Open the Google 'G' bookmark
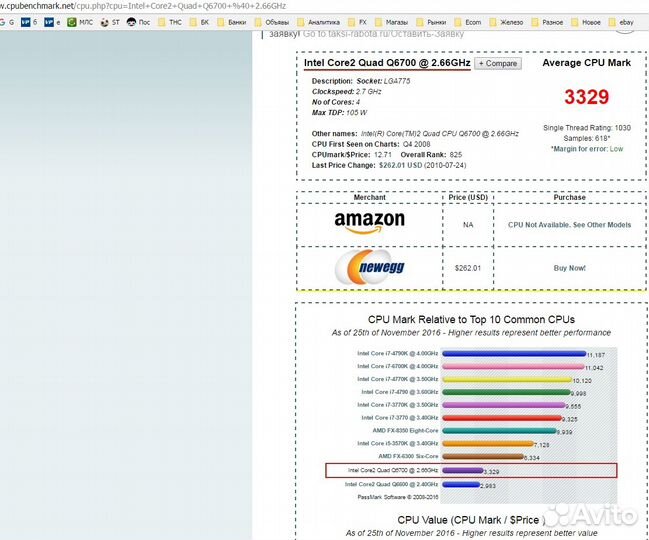The height and width of the screenshot is (540, 649). 7,22
